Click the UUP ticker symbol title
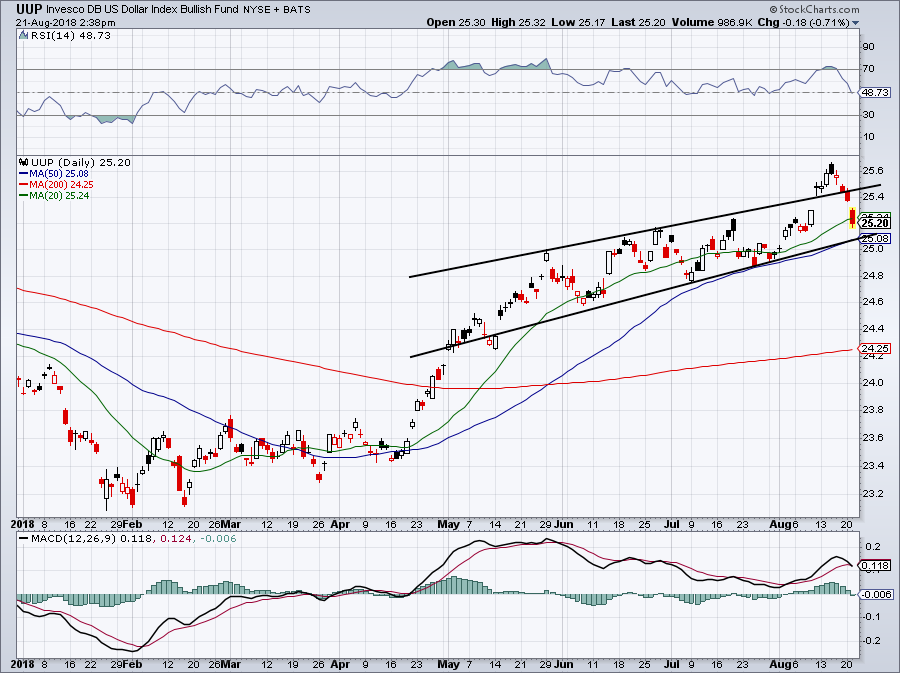The image size is (900, 673). tap(29, 9)
